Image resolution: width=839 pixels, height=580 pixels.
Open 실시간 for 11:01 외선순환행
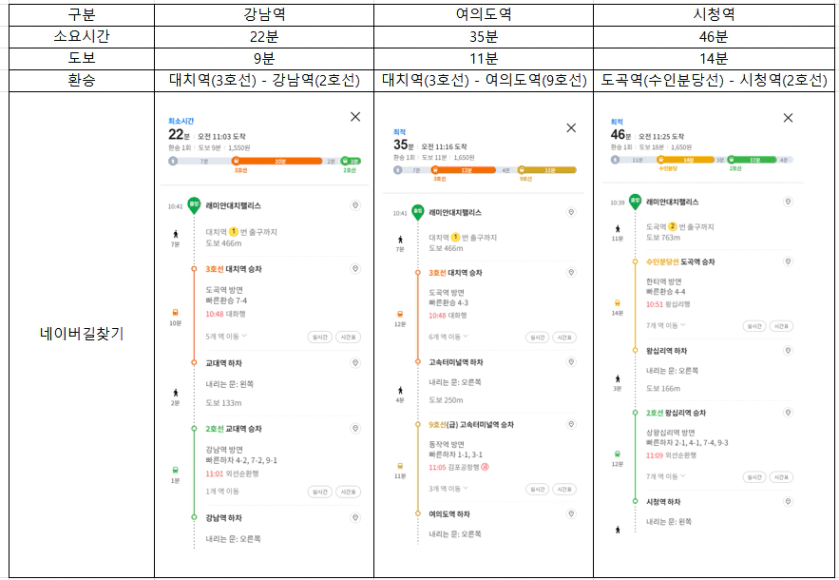[320, 492]
